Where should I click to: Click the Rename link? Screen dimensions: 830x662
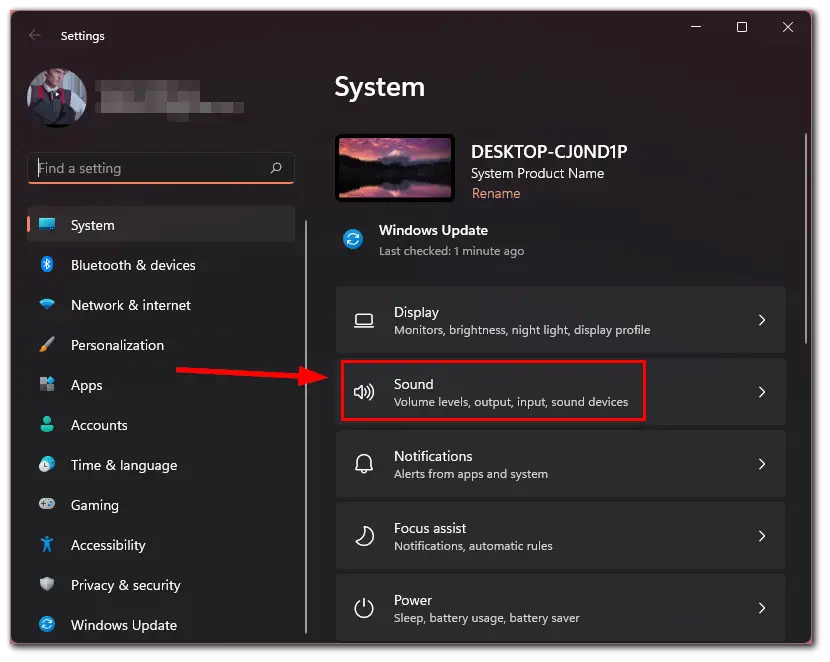[x=495, y=194]
